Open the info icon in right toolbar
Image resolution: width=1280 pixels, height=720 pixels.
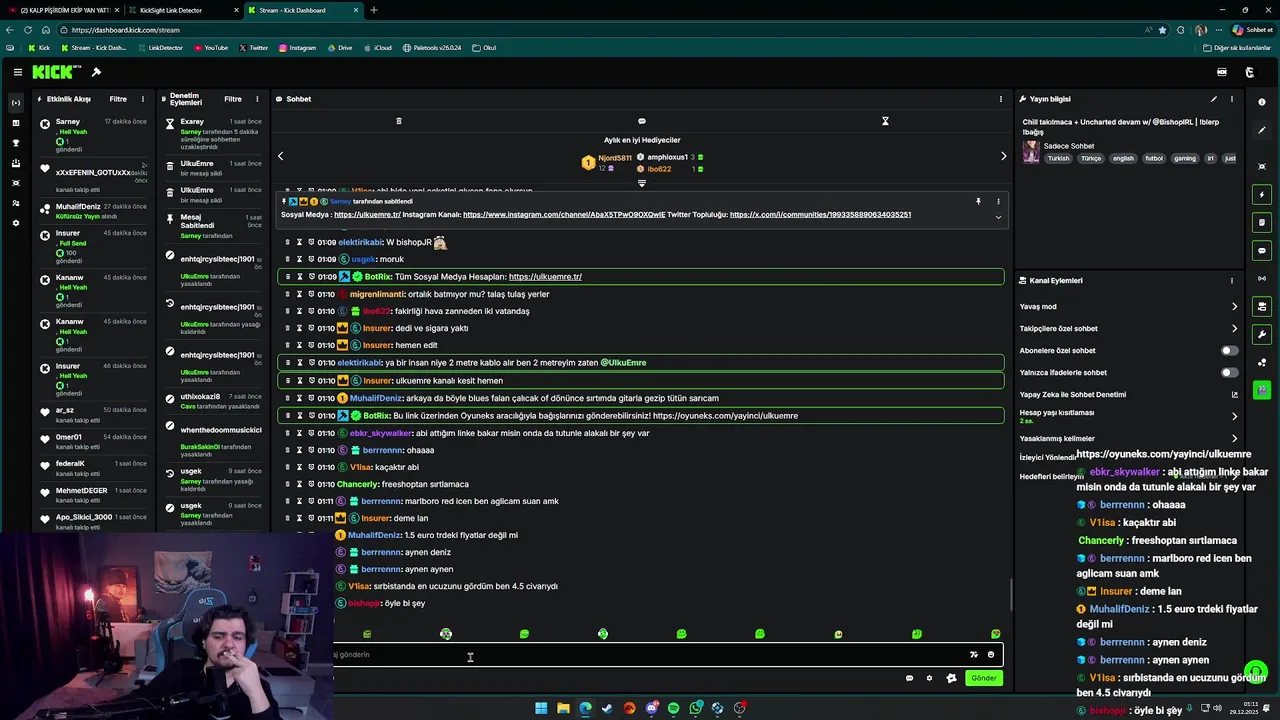coord(1262,102)
